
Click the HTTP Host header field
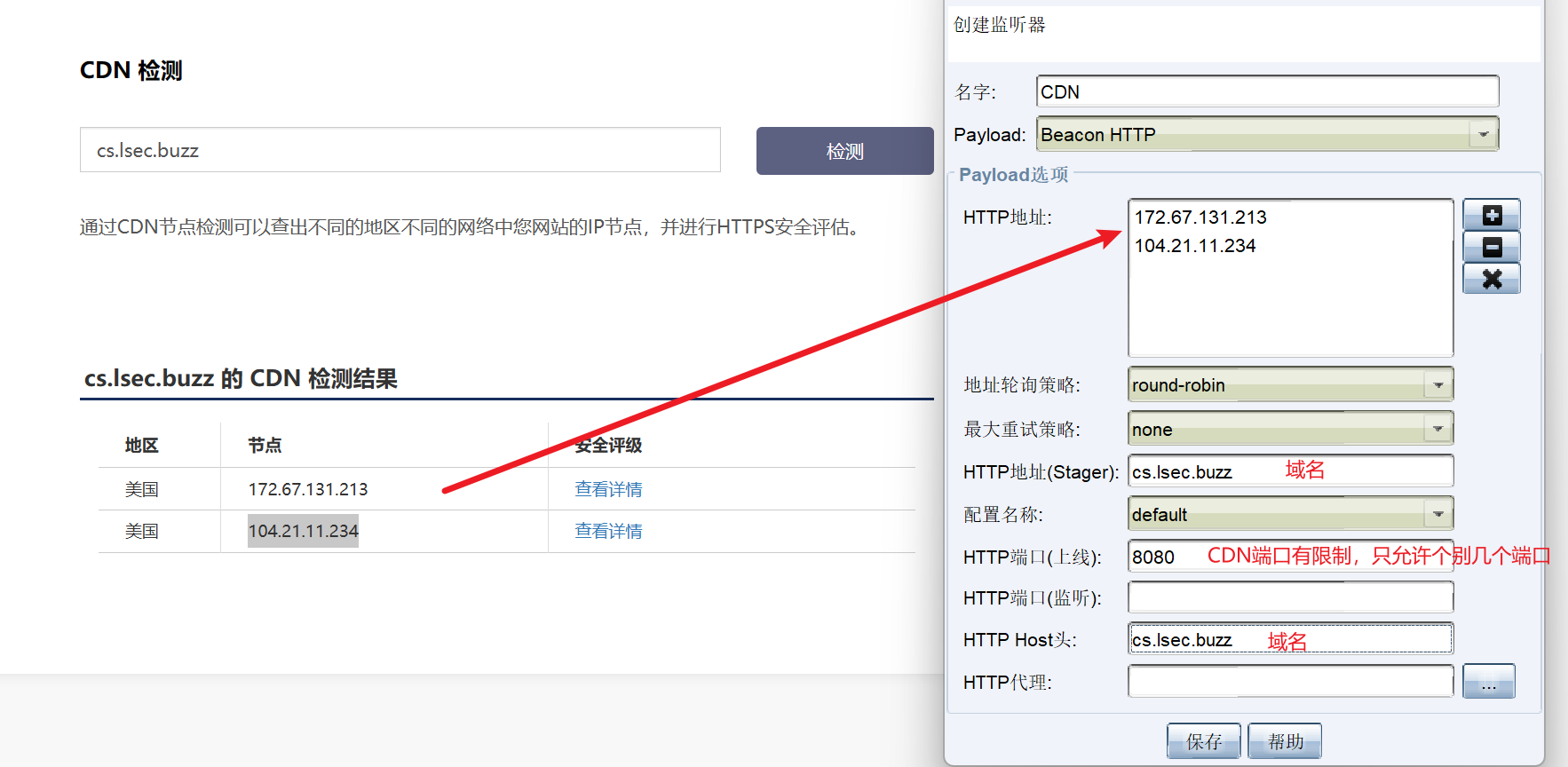point(1289,639)
